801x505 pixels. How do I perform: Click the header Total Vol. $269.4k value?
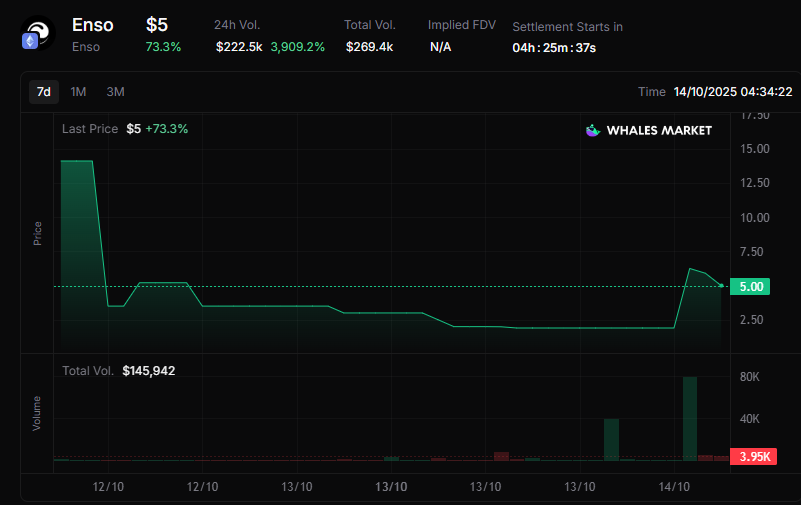tap(369, 47)
